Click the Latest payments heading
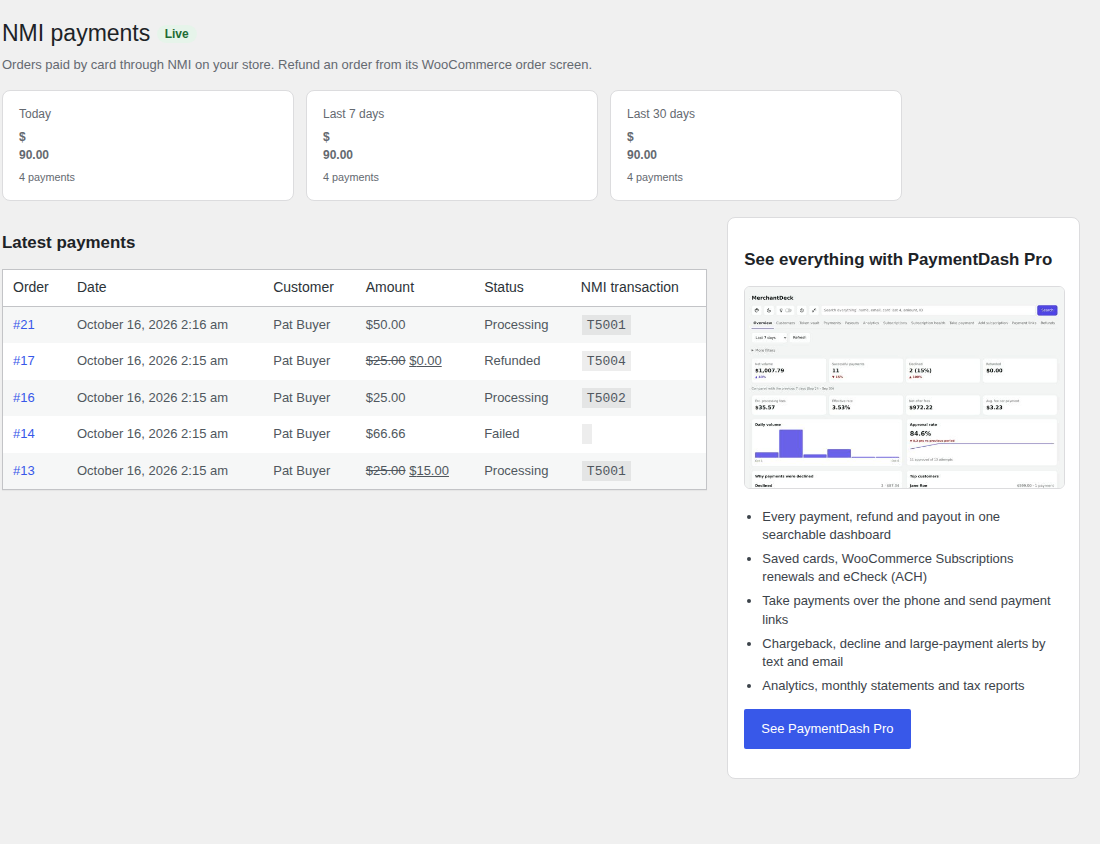Image resolution: width=1100 pixels, height=844 pixels. coord(69,242)
